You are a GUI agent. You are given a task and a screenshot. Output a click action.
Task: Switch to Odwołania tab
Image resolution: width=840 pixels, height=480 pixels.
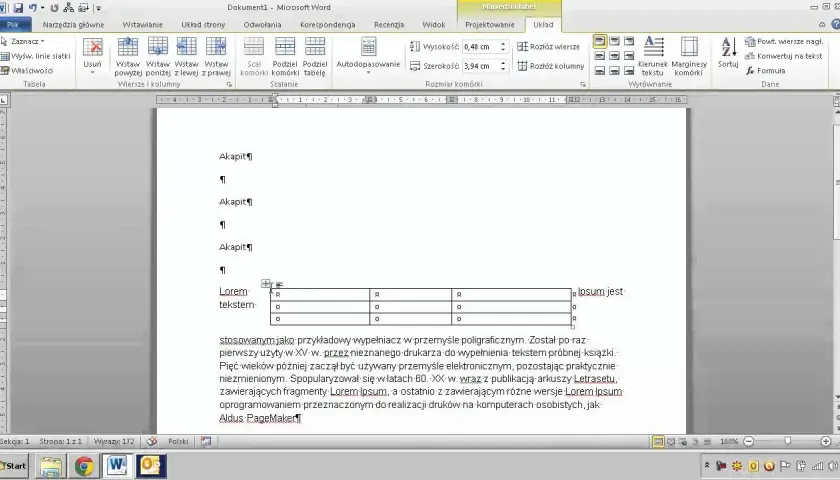tap(262, 25)
